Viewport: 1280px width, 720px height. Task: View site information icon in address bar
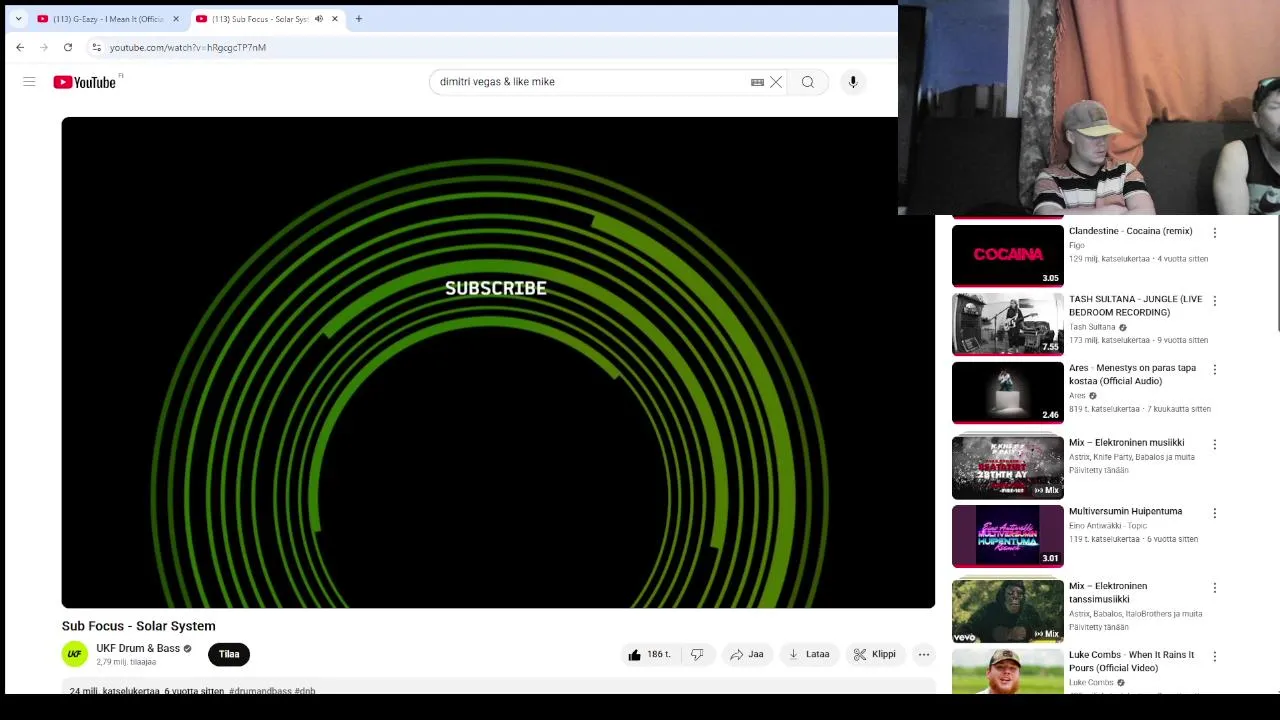(96, 47)
